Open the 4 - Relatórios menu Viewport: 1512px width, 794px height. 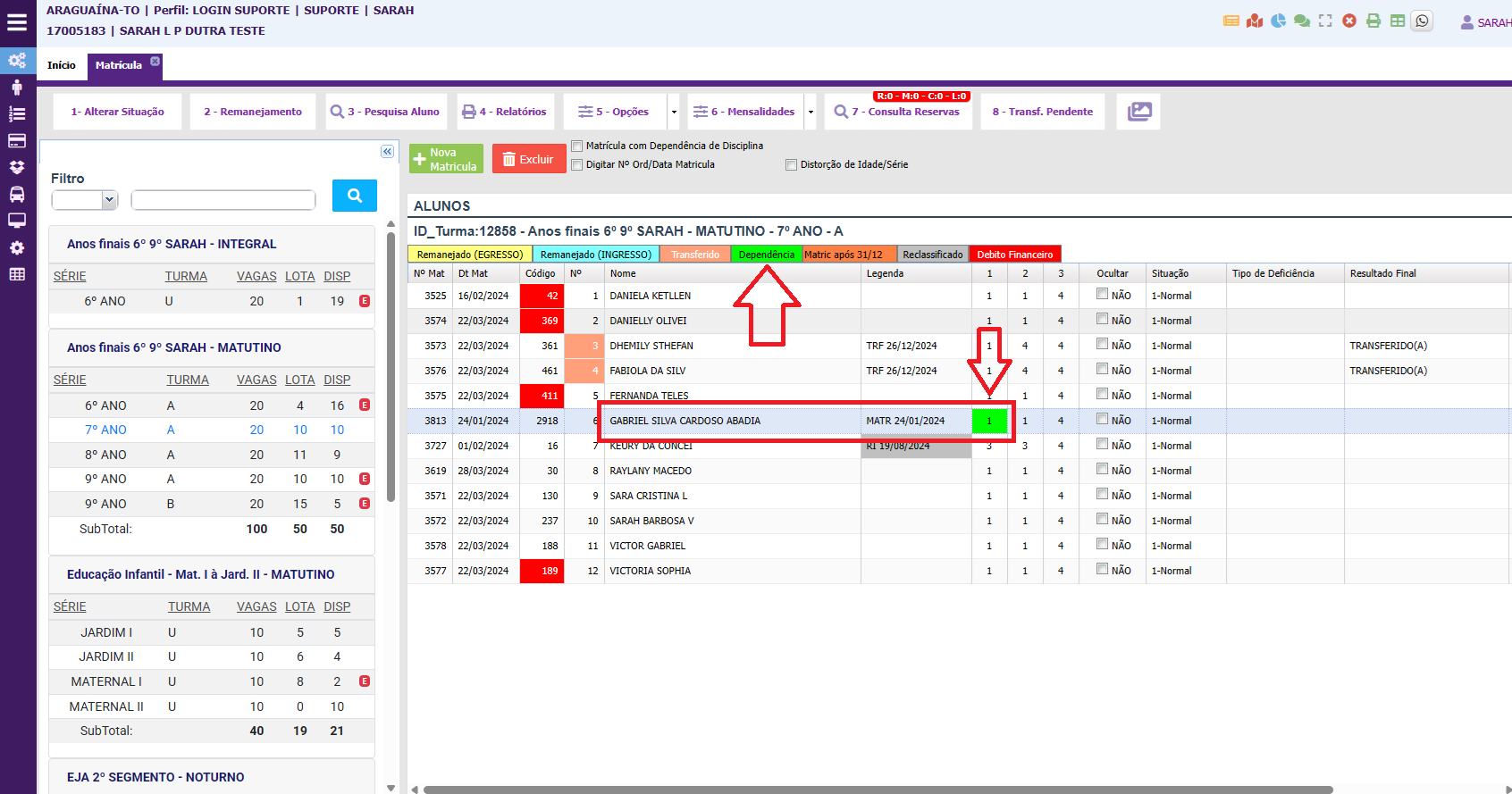pyautogui.click(x=505, y=112)
